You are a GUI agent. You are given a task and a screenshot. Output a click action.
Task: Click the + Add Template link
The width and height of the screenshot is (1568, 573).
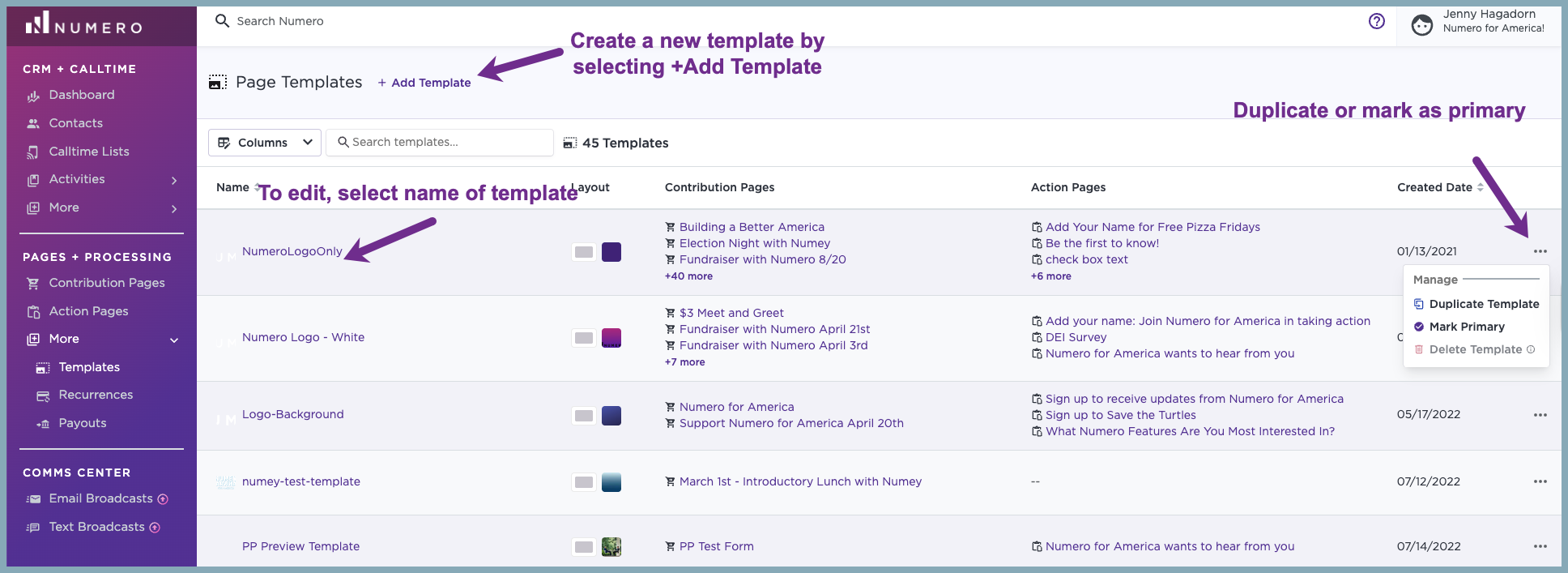pos(424,83)
